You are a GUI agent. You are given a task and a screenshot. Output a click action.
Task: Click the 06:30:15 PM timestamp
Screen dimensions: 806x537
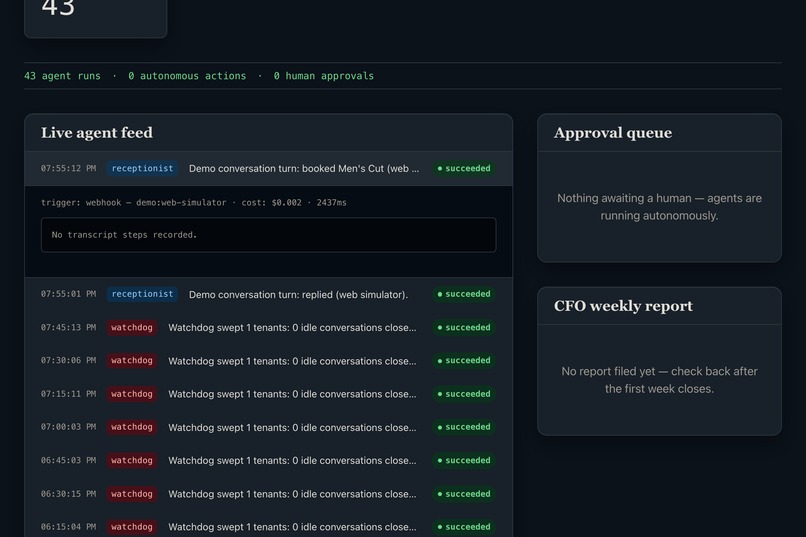click(68, 494)
